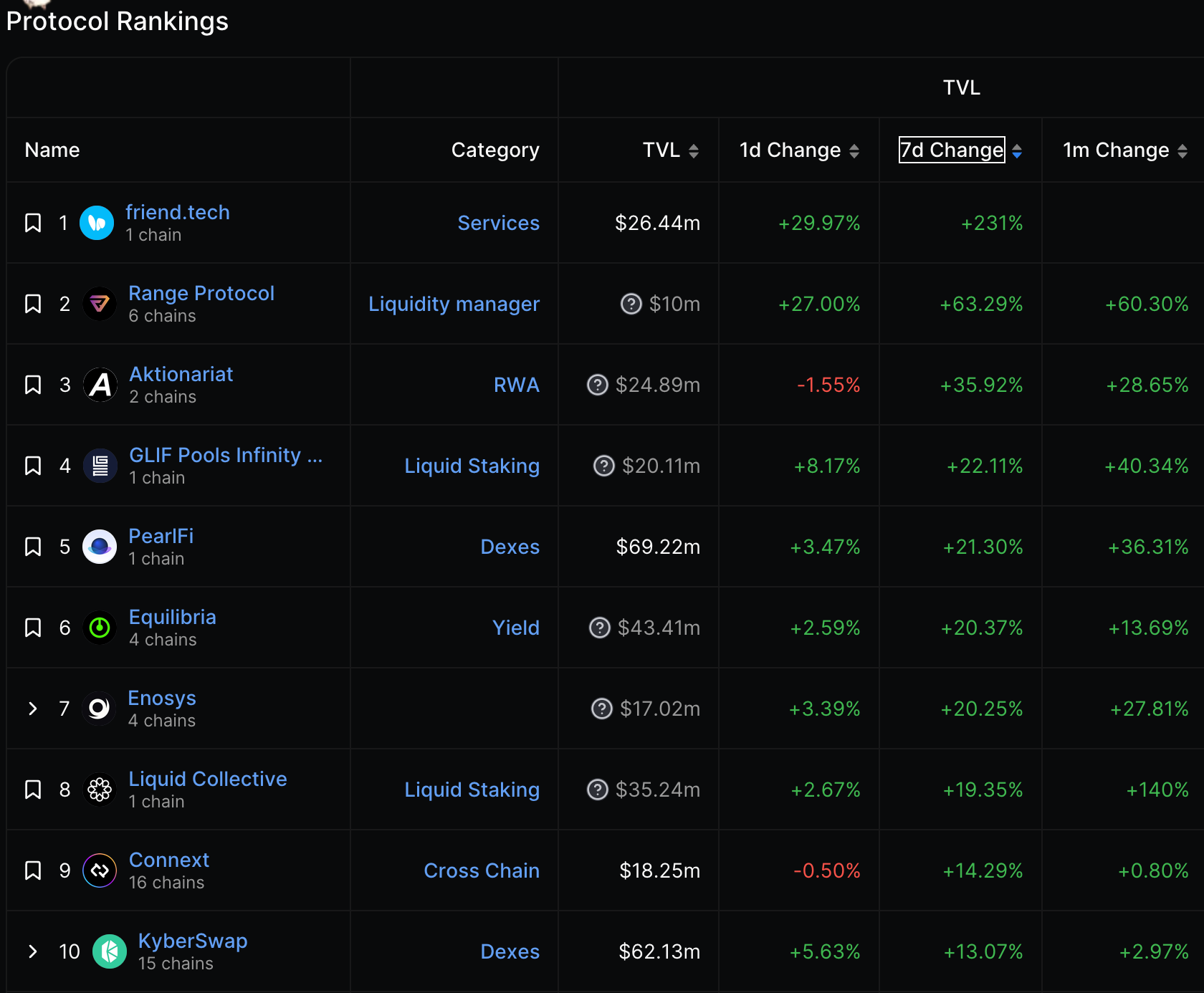Open Dexes category in KyberSwap row

click(x=510, y=951)
